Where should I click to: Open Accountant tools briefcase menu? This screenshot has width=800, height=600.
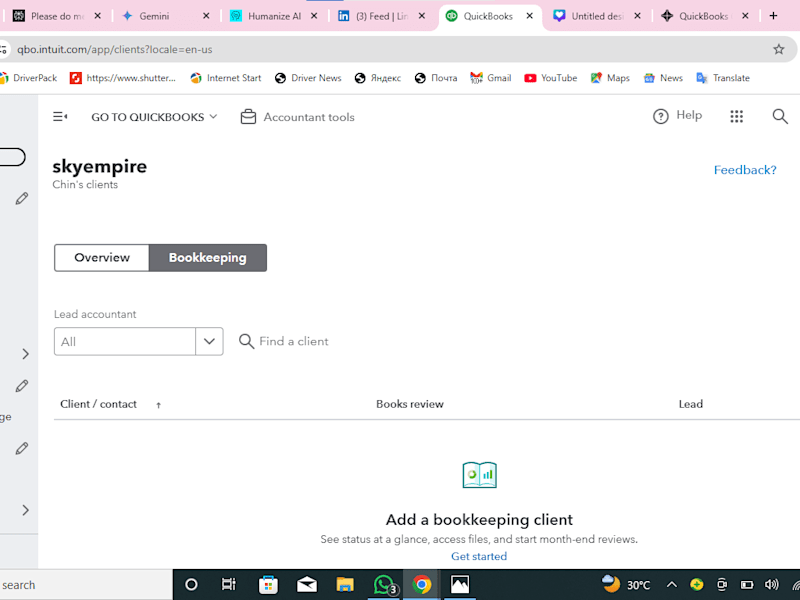tap(297, 117)
